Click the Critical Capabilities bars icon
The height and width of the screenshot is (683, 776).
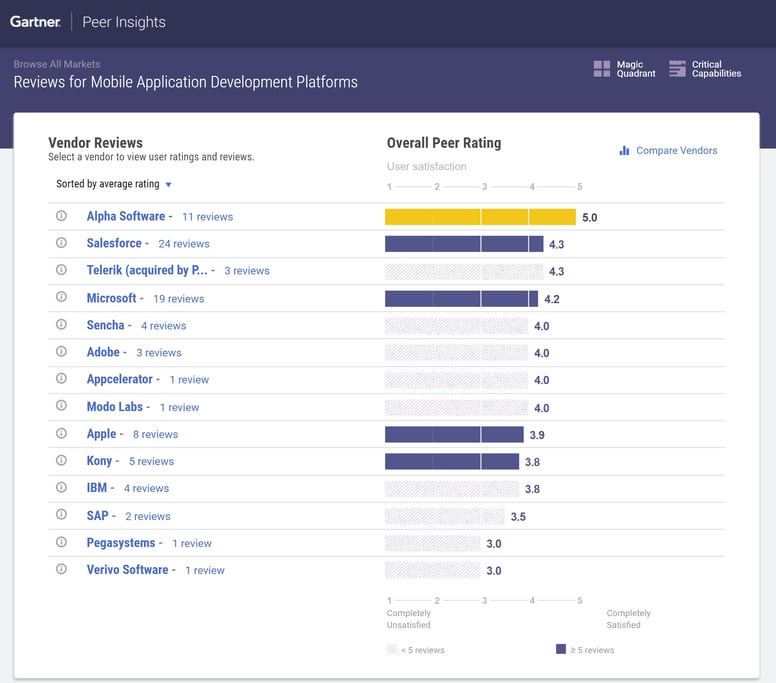(677, 69)
